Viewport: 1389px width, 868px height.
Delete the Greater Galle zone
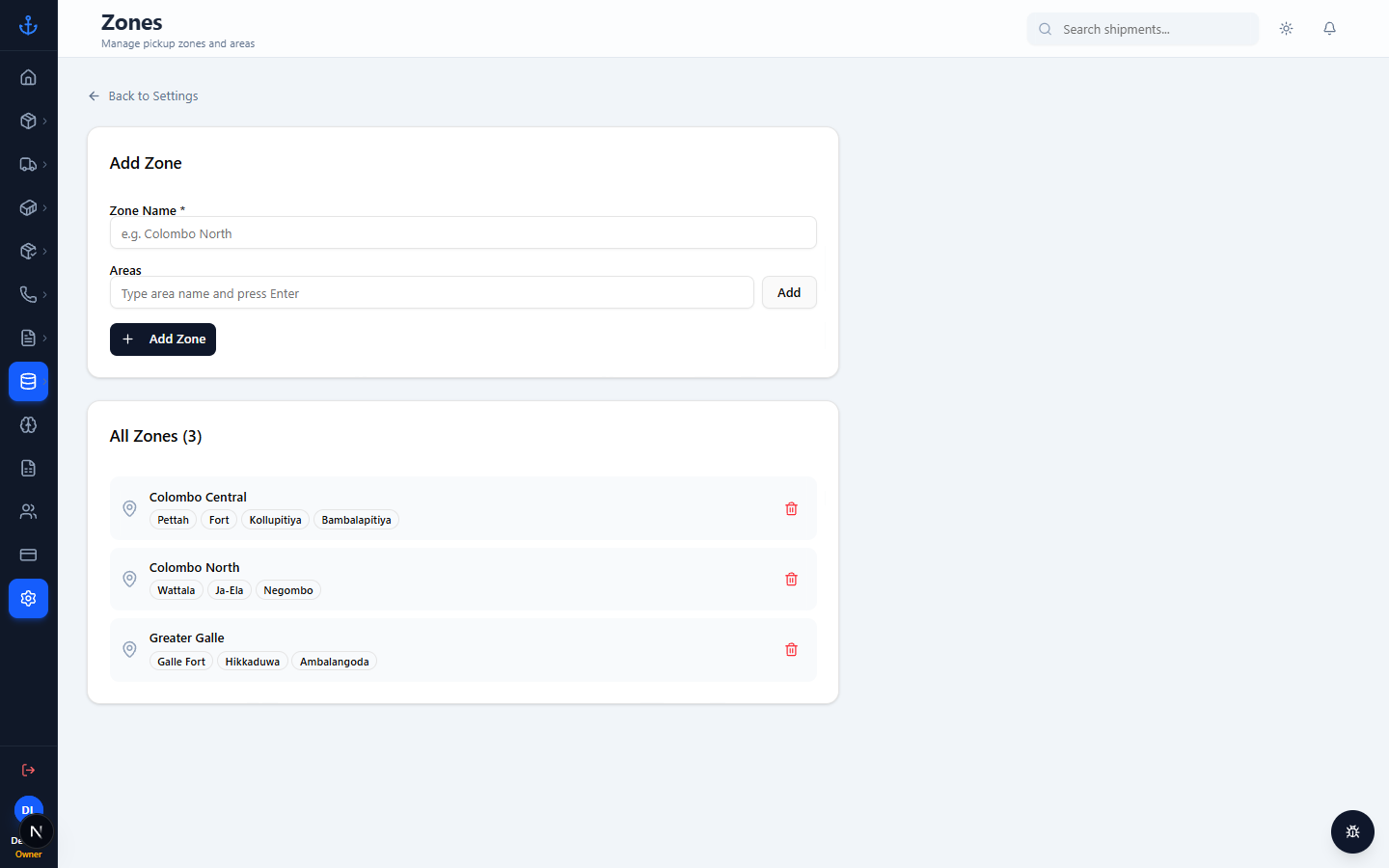[x=791, y=649]
